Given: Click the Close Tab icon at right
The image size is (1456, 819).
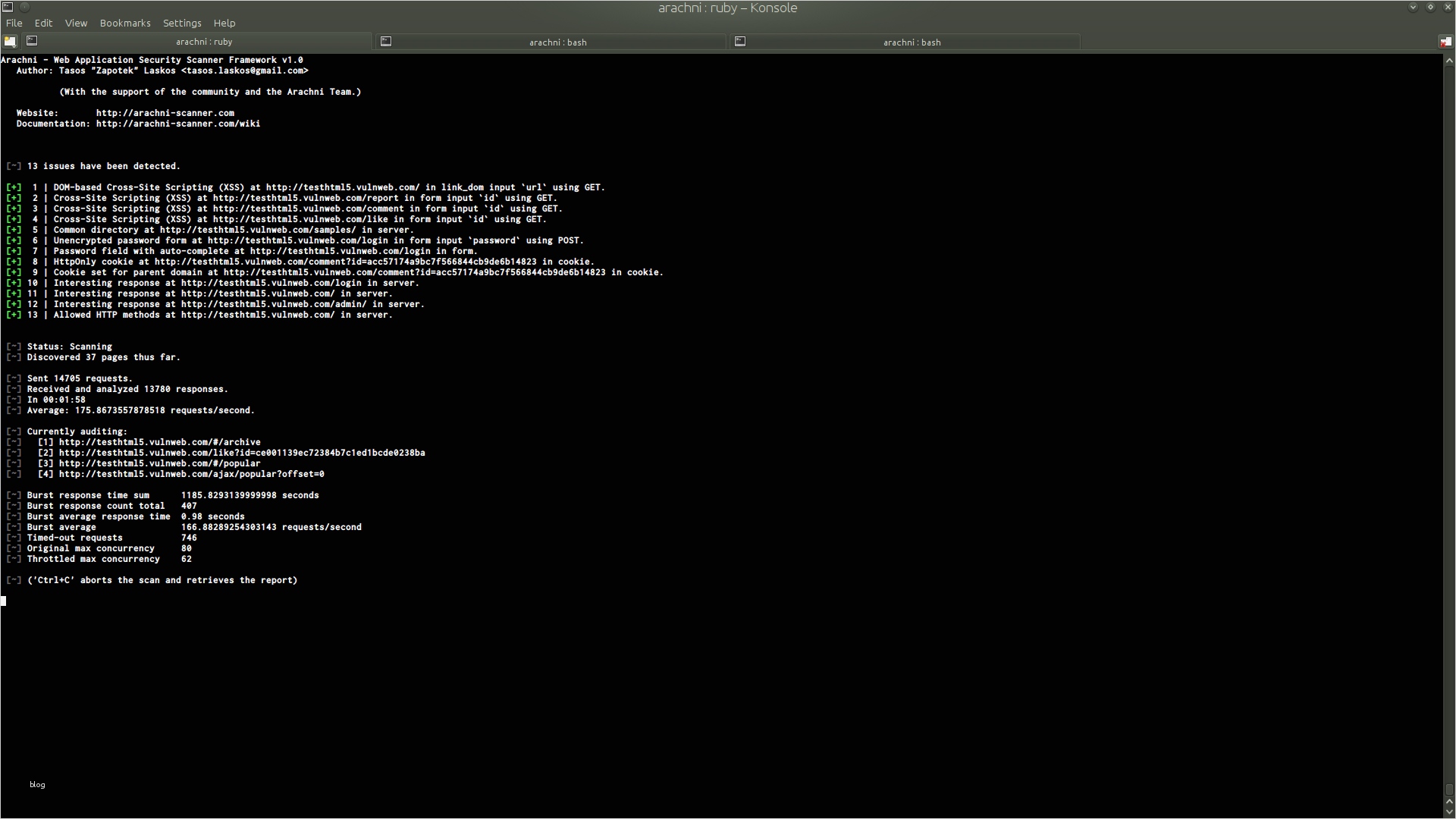Looking at the screenshot, I should coord(1445,42).
